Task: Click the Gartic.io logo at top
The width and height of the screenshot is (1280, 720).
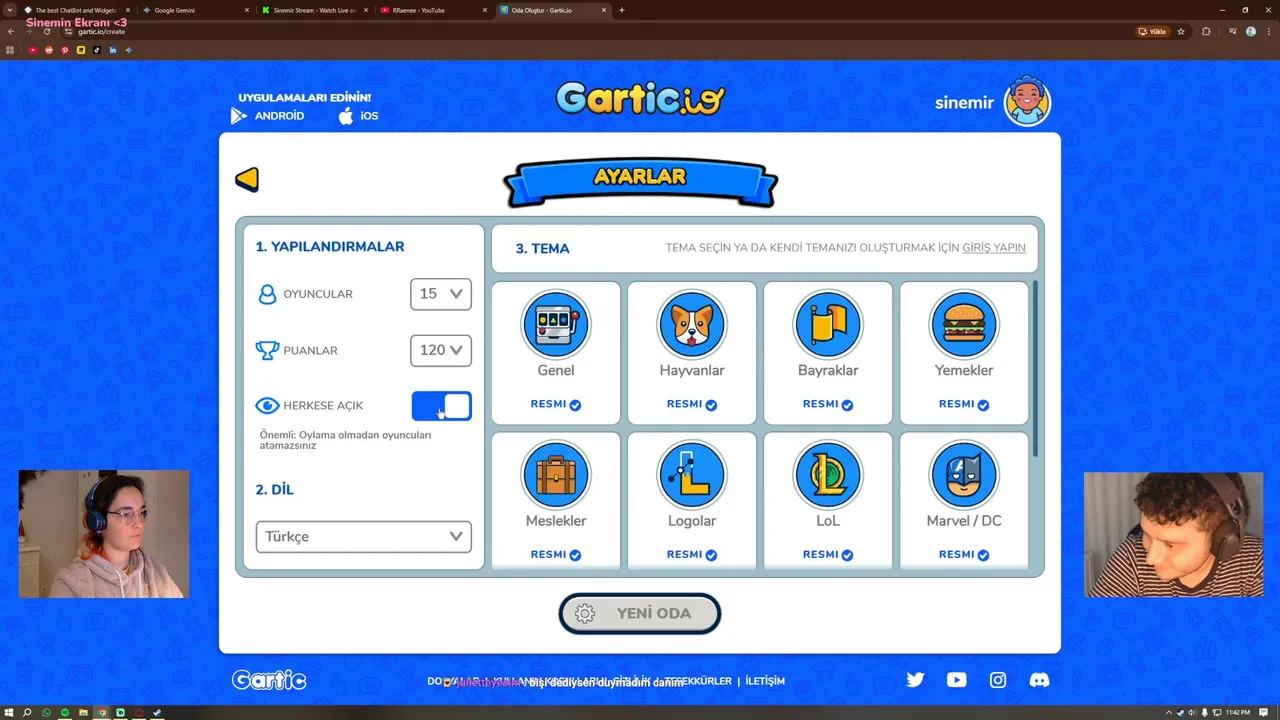Action: [x=640, y=98]
